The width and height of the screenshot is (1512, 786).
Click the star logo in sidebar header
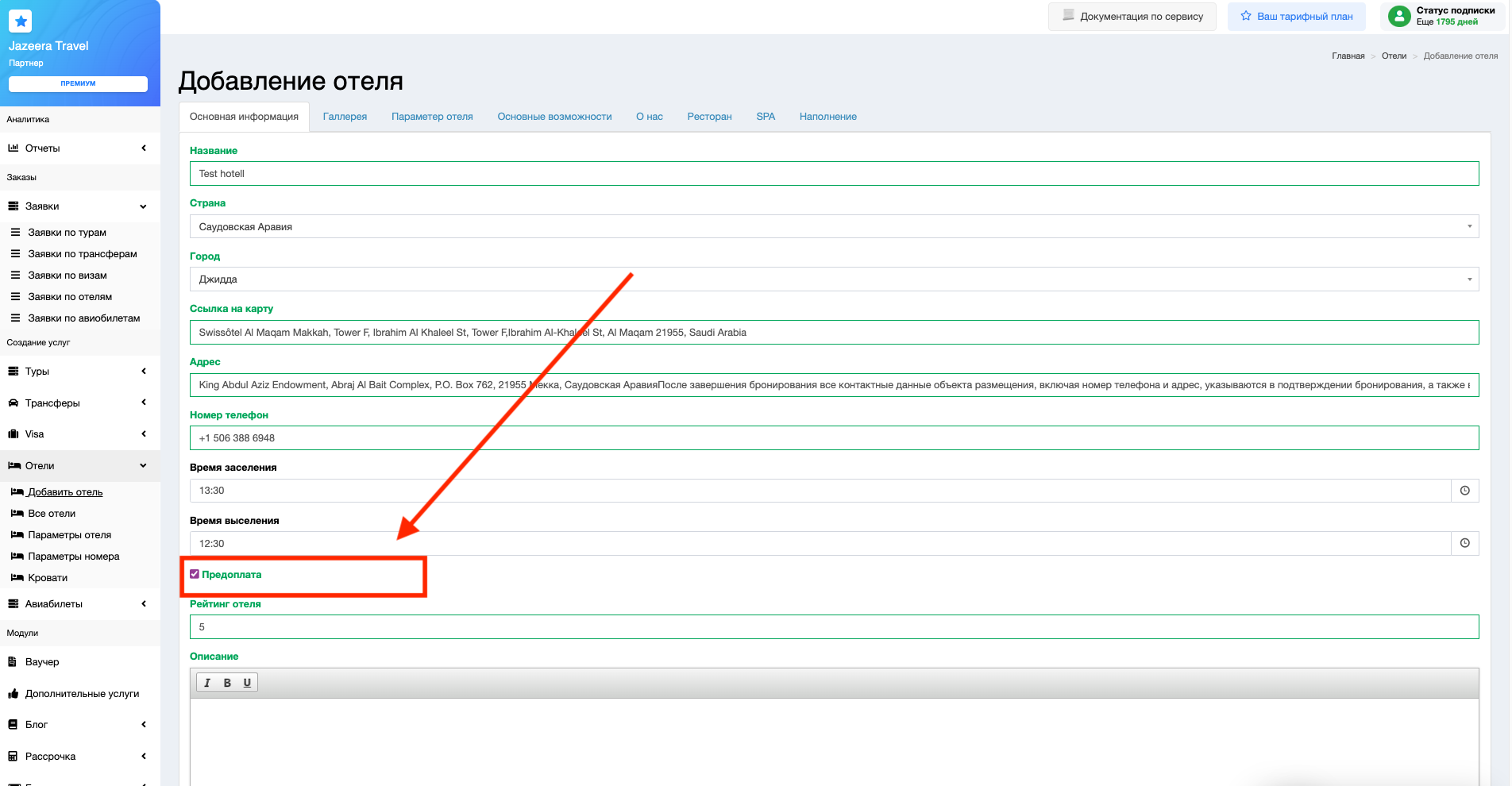click(x=21, y=21)
